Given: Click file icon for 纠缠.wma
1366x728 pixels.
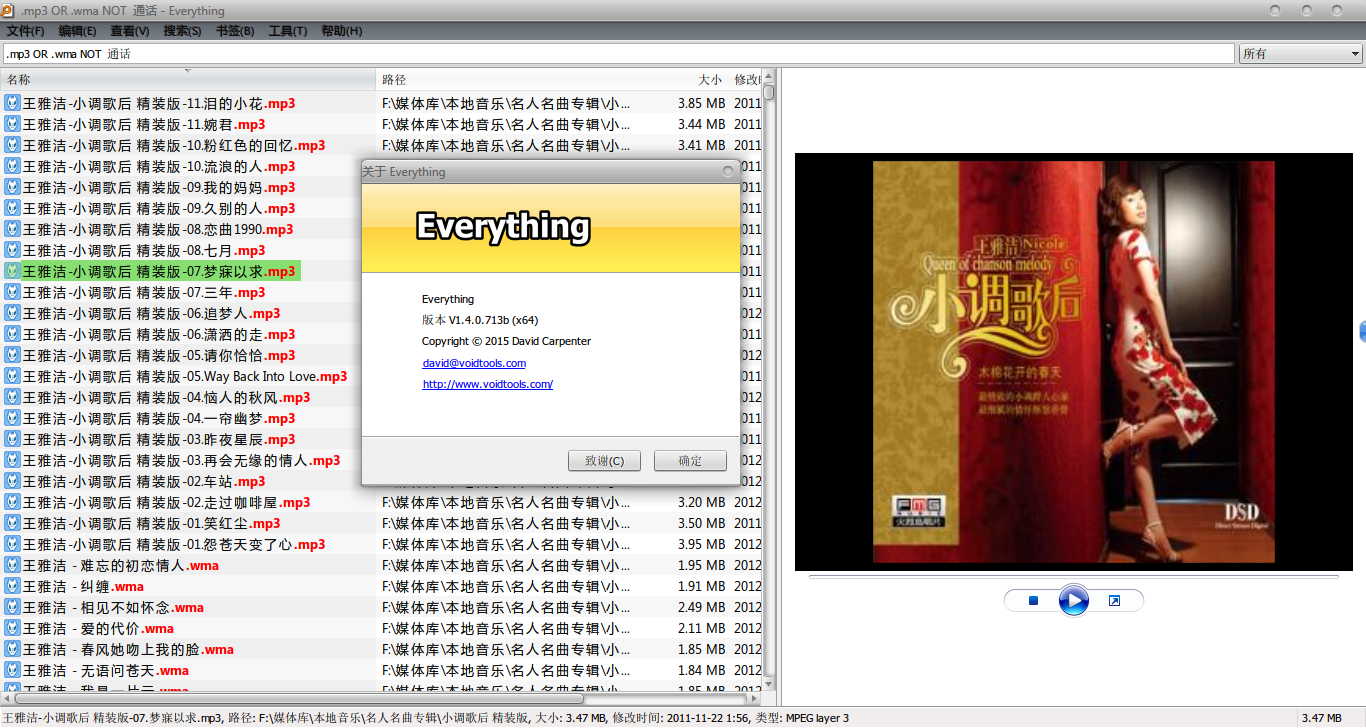Looking at the screenshot, I should coord(12,586).
